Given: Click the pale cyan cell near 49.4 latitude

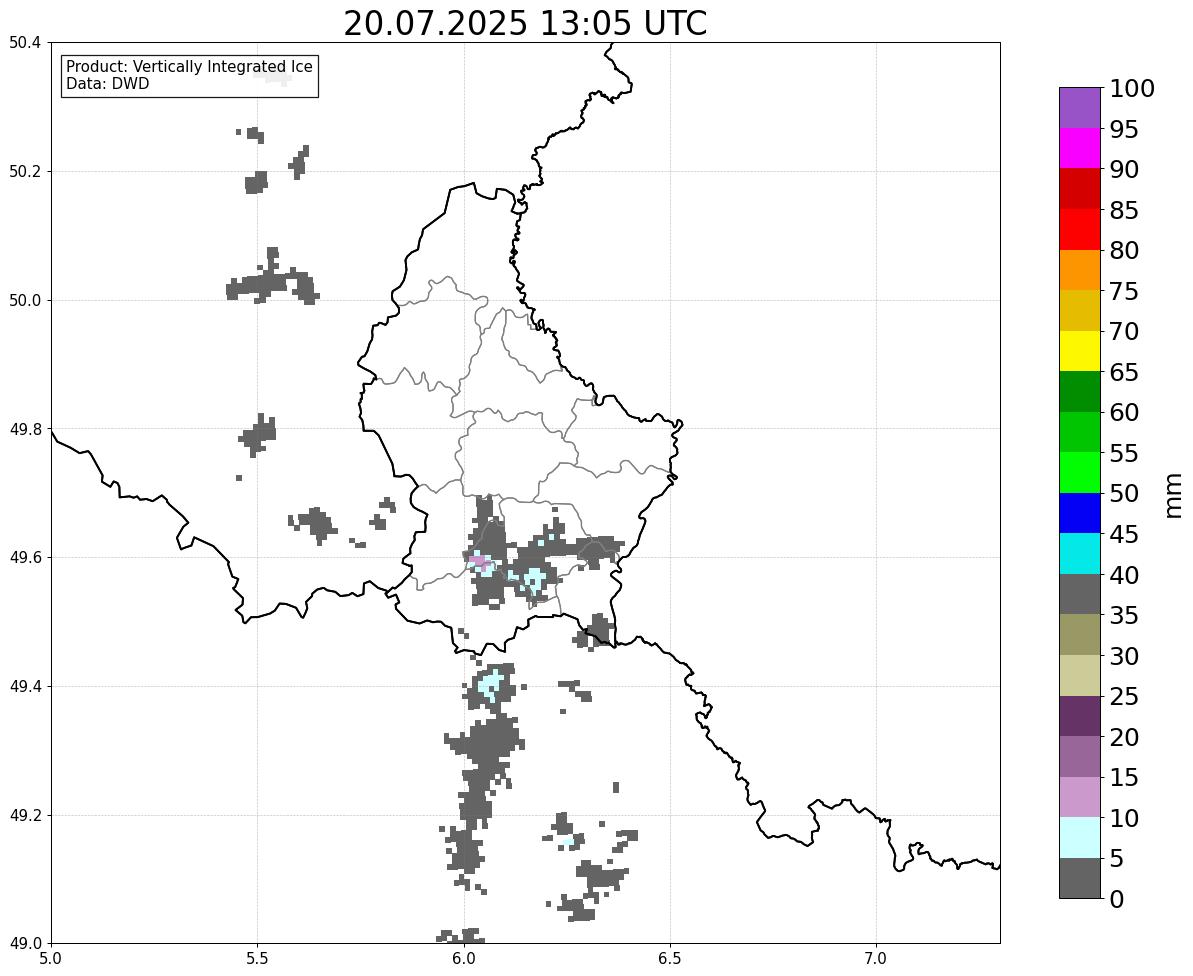Looking at the screenshot, I should [491, 683].
